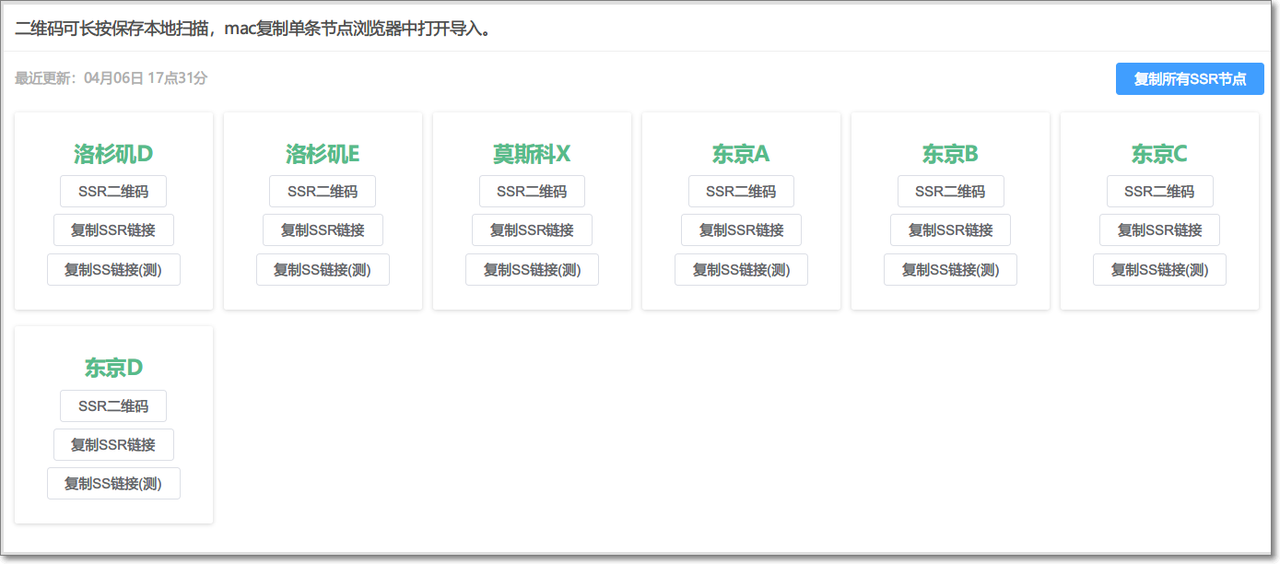Click 复制SSR链接 under 东京A
Image resolution: width=1280 pixels, height=564 pixels.
click(x=741, y=230)
